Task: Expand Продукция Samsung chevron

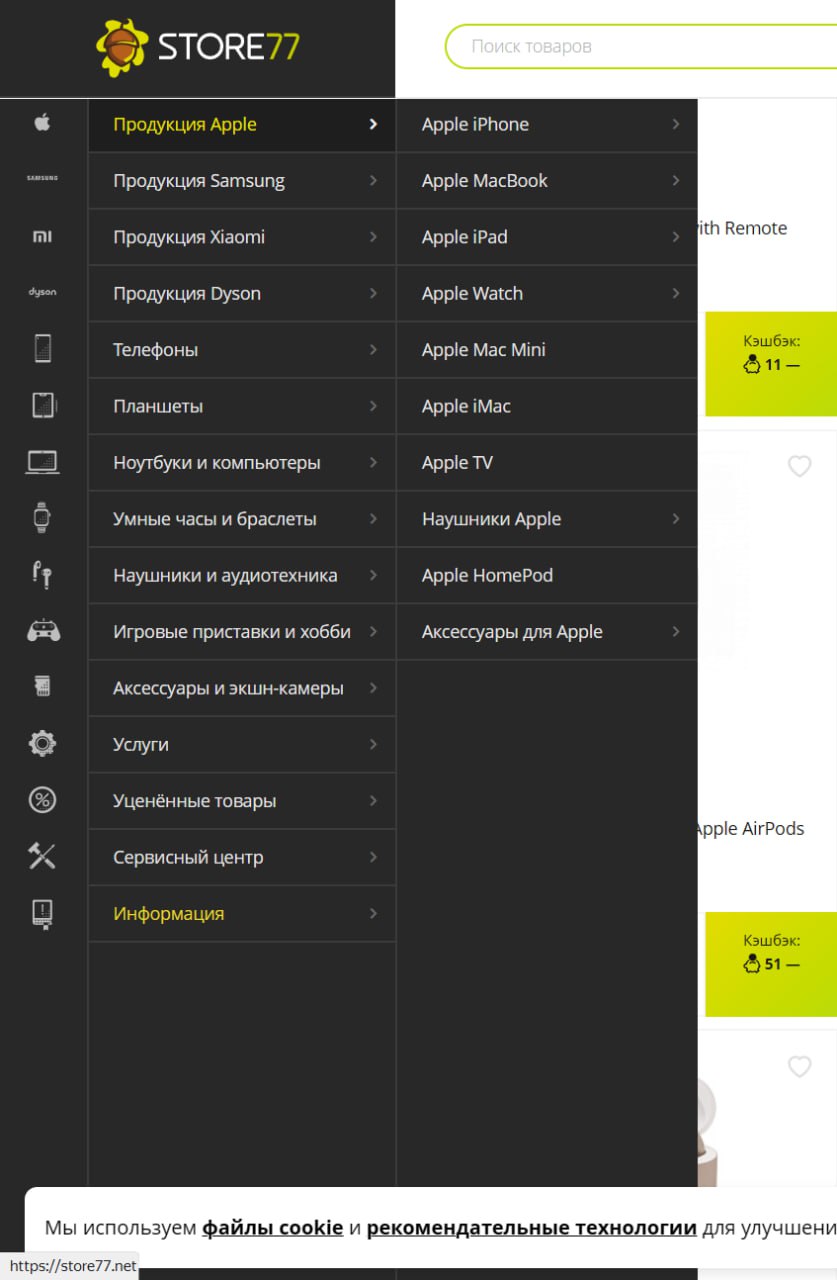Action: point(373,181)
